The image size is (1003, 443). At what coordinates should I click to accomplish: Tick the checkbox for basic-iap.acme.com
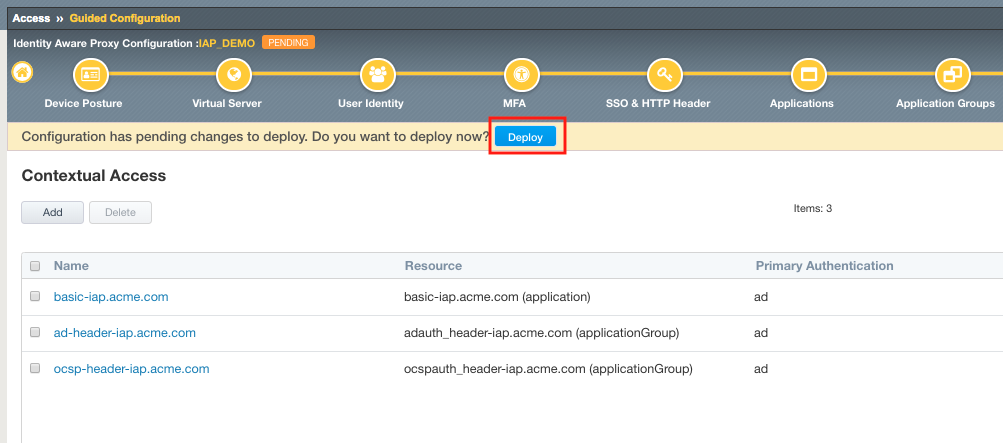coord(35,296)
